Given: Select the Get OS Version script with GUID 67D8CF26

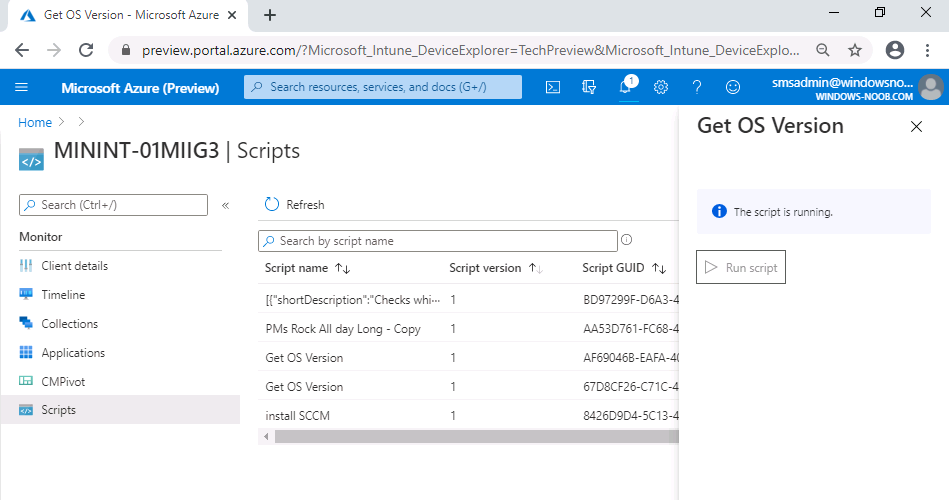Looking at the screenshot, I should coord(468,387).
